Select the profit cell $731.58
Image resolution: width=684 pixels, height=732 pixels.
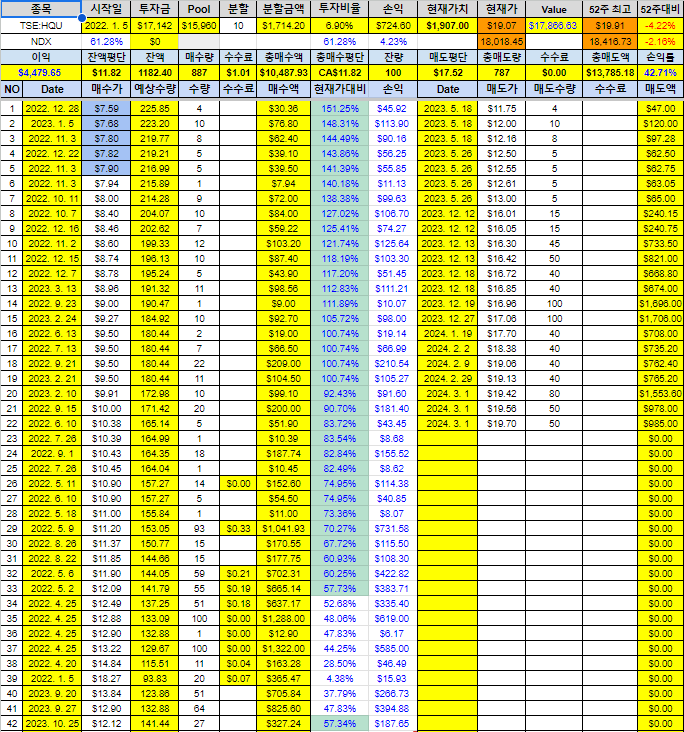coord(393,528)
